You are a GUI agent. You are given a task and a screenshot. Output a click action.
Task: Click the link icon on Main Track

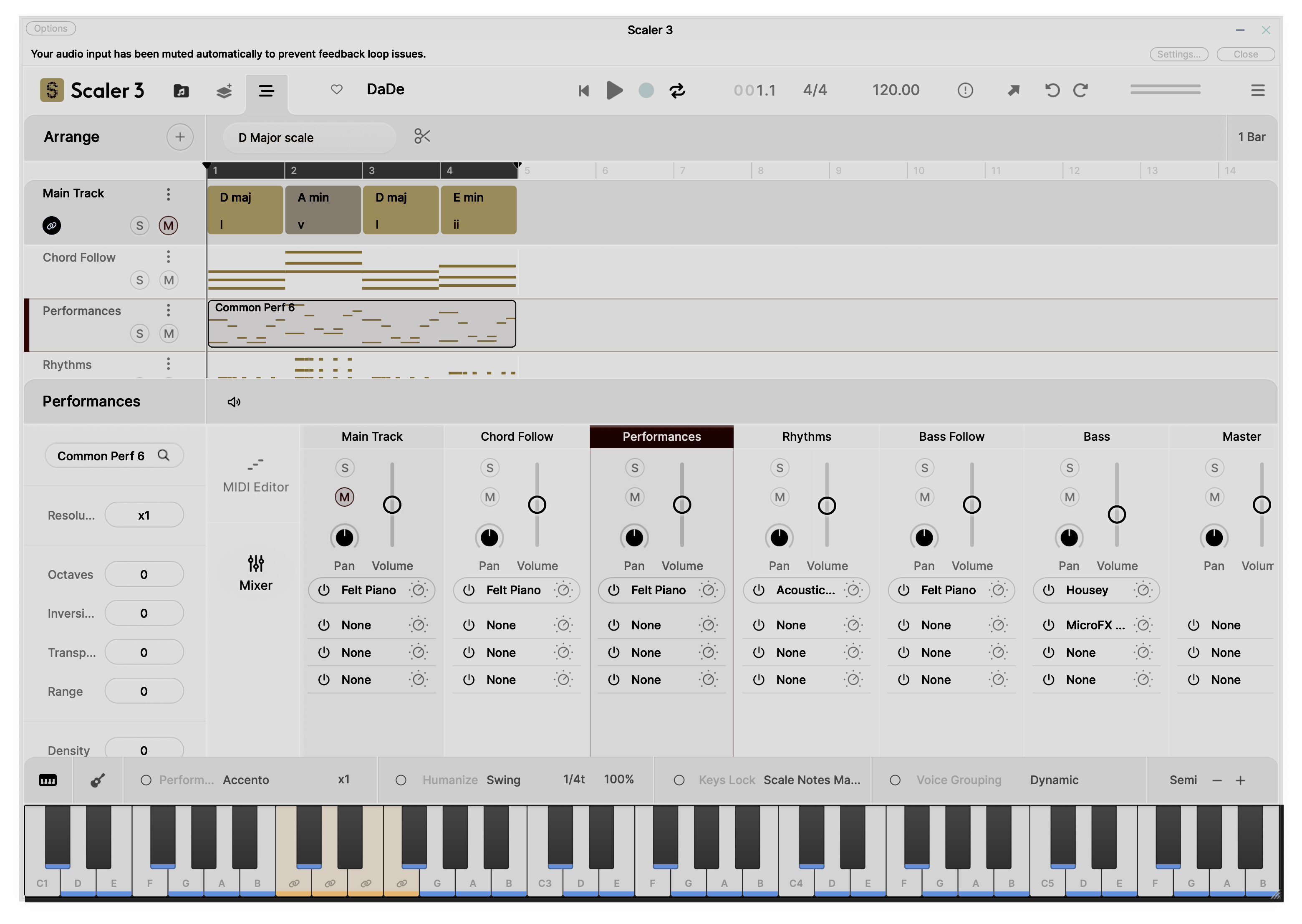coord(52,225)
